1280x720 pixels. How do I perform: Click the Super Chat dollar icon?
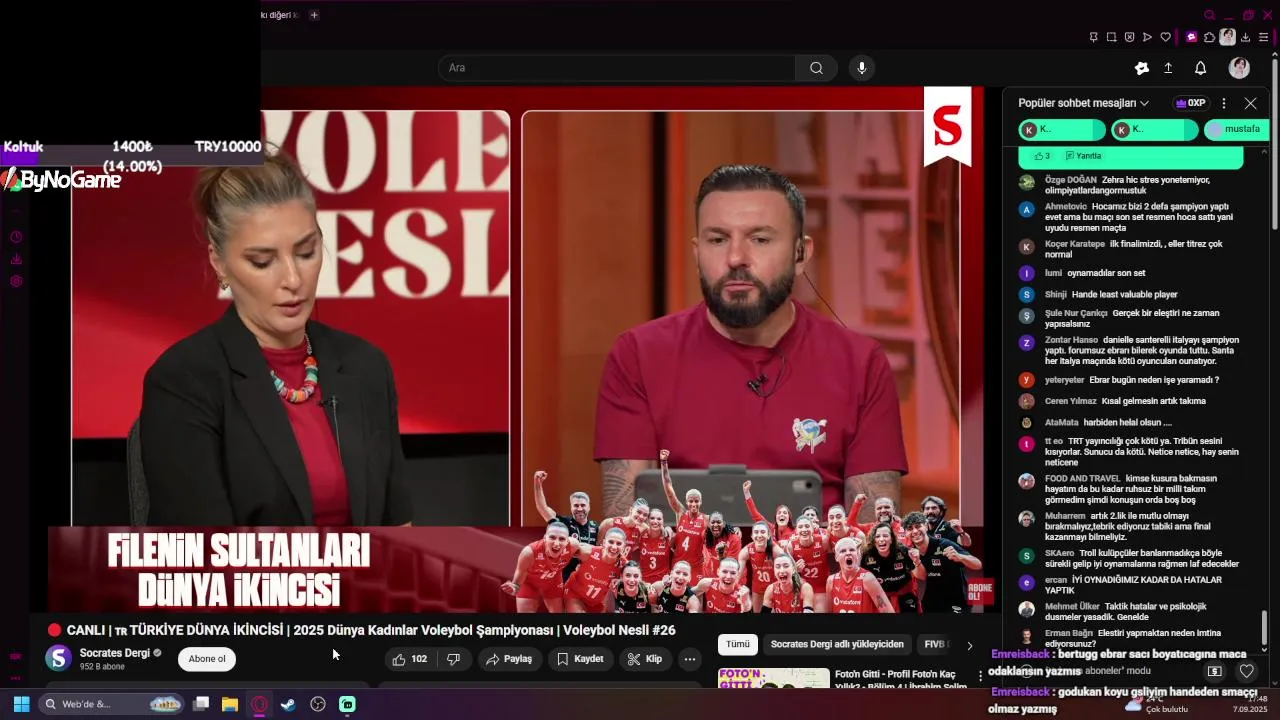(x=1214, y=671)
